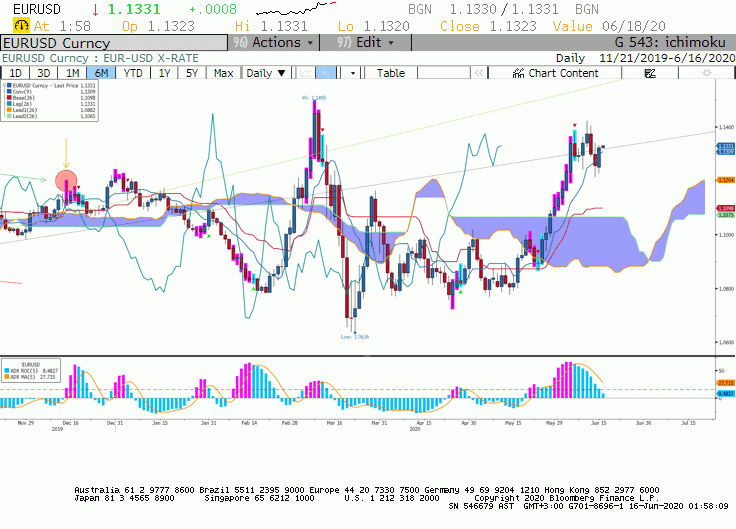The width and height of the screenshot is (736, 529).
Task: Click the Hi 1.1331 header value
Action: (271, 26)
